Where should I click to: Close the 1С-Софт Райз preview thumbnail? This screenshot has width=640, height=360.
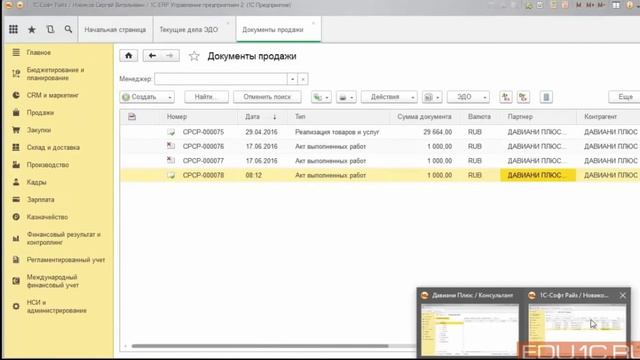tap(622, 295)
